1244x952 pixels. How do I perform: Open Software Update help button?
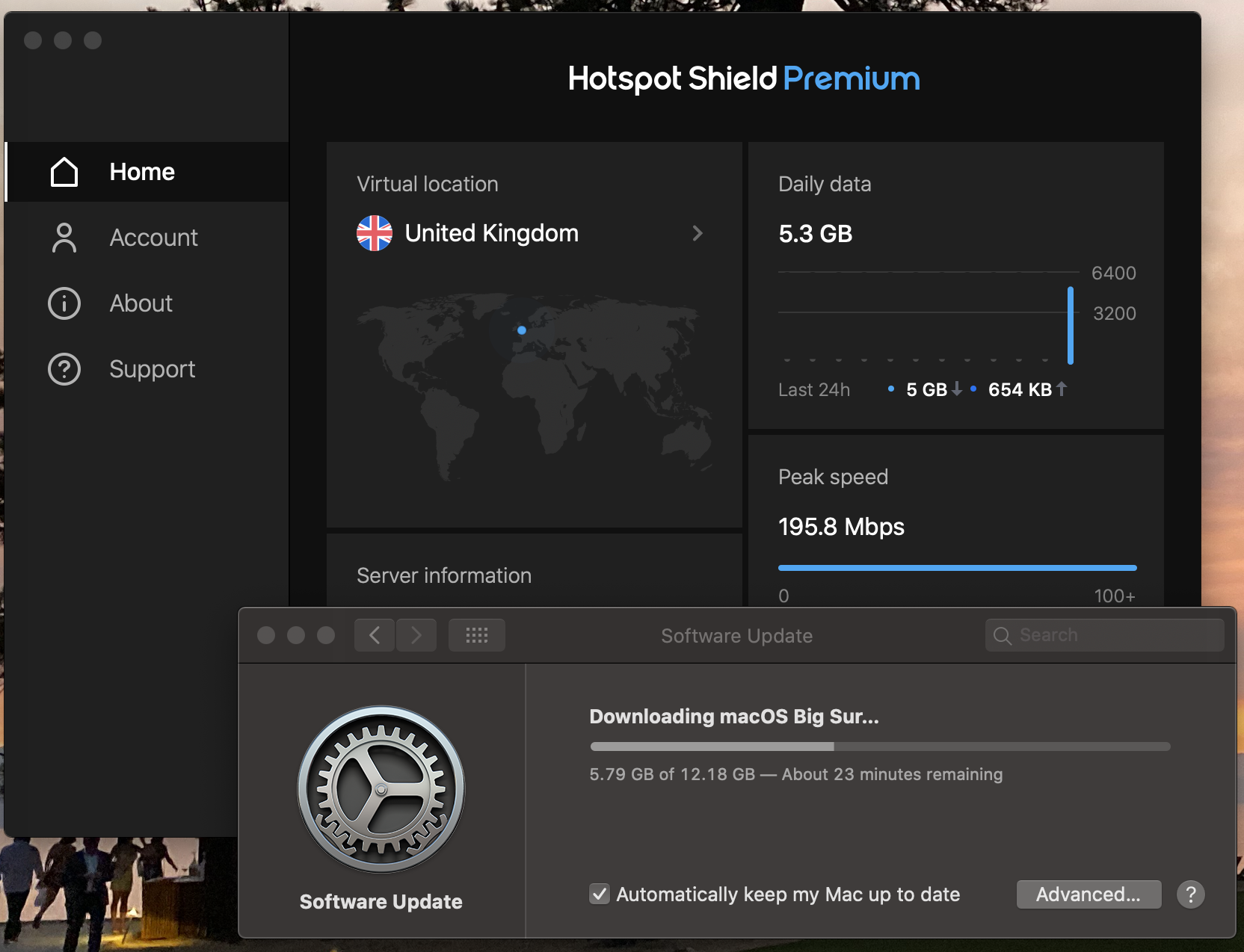1191,894
